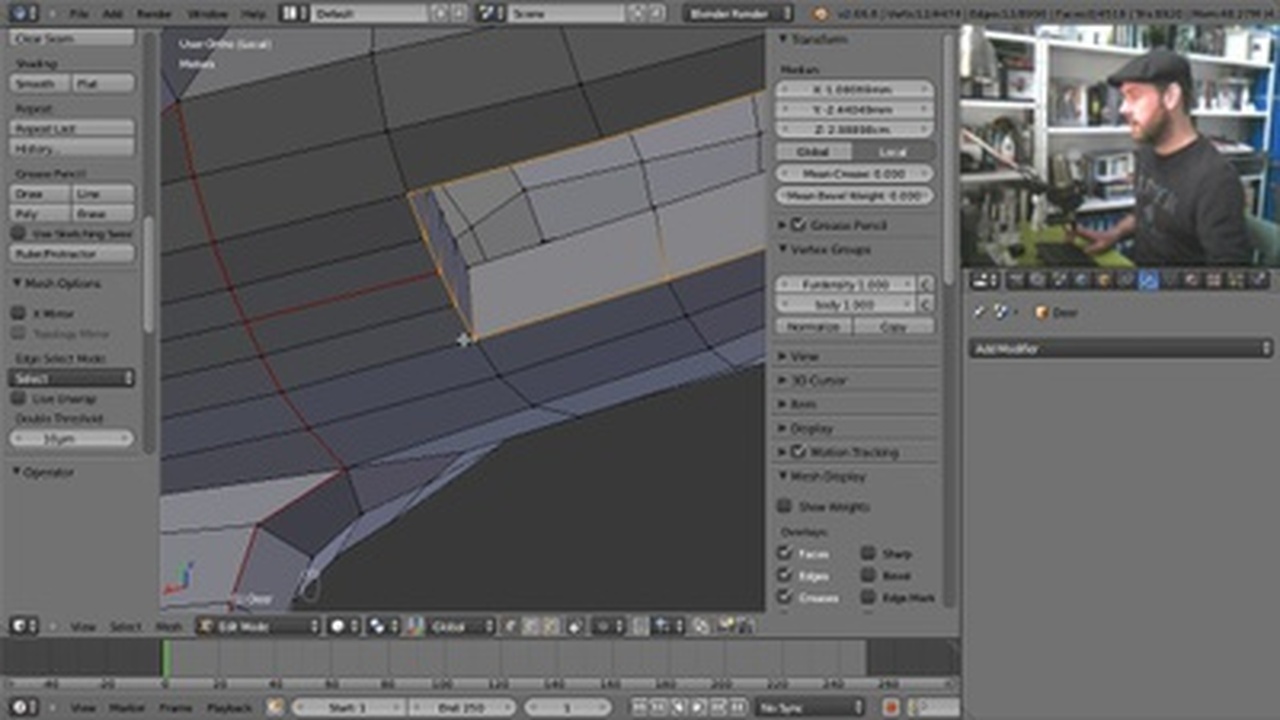Click the Normalize vertex group button
This screenshot has height=720, width=1280.
(x=813, y=326)
